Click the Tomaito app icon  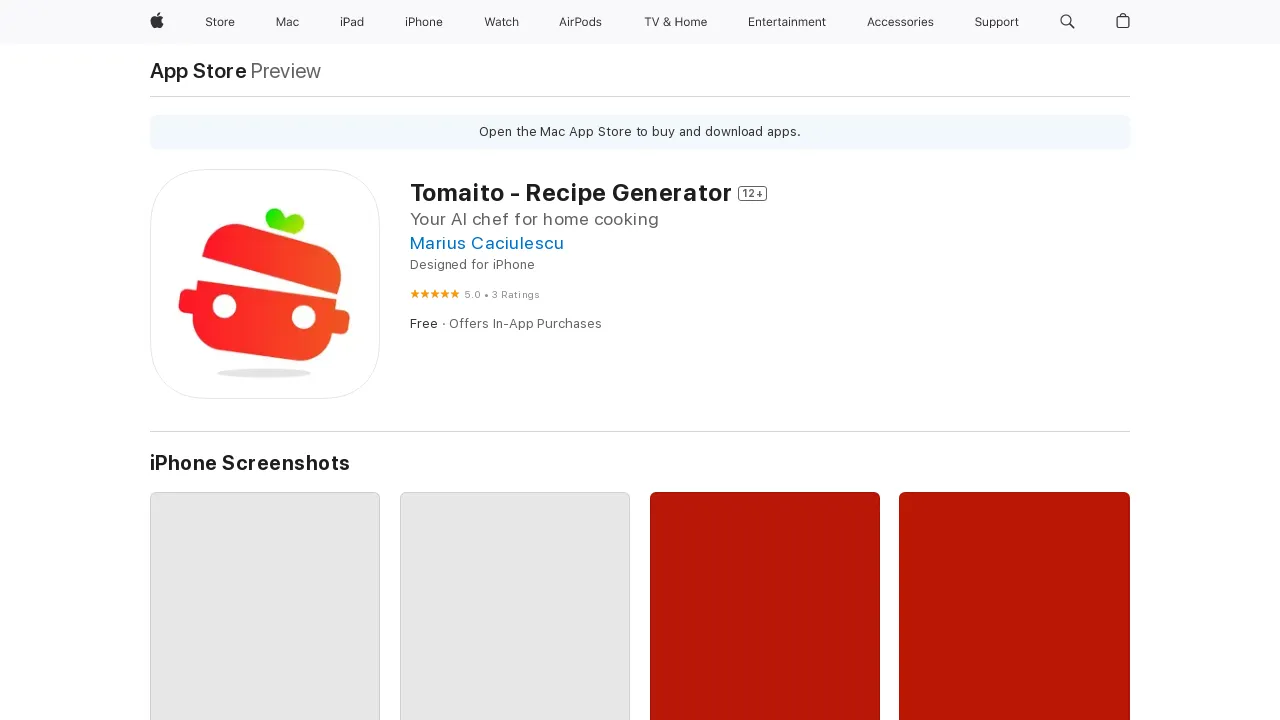tap(265, 284)
